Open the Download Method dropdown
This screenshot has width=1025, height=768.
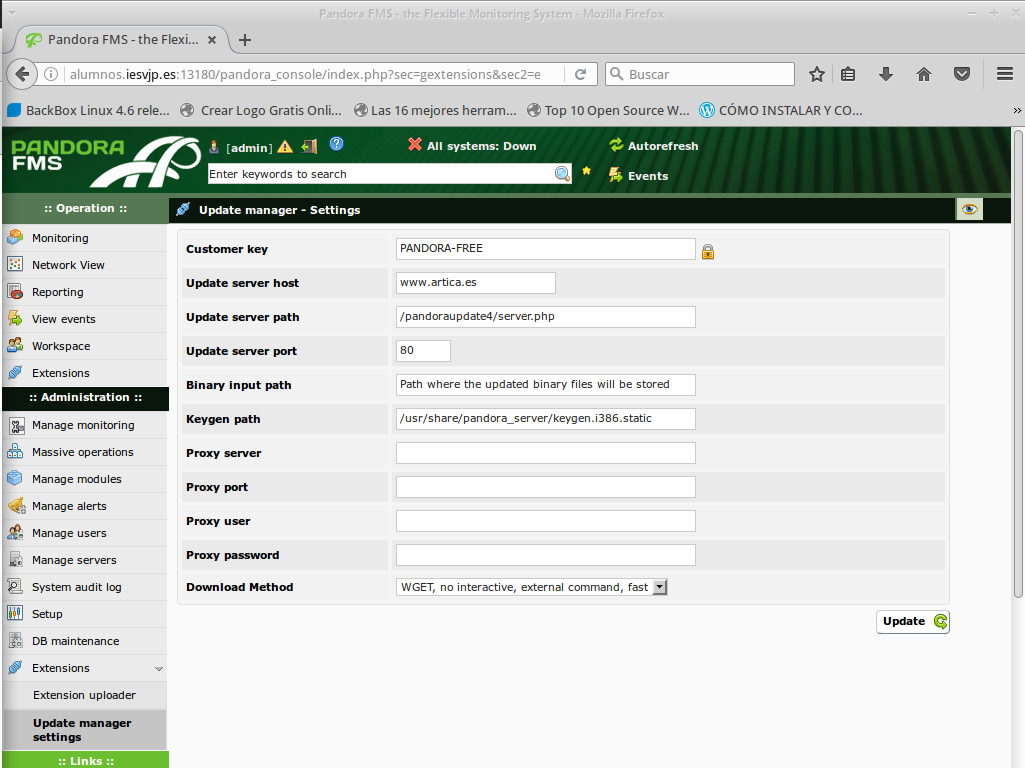tap(659, 588)
